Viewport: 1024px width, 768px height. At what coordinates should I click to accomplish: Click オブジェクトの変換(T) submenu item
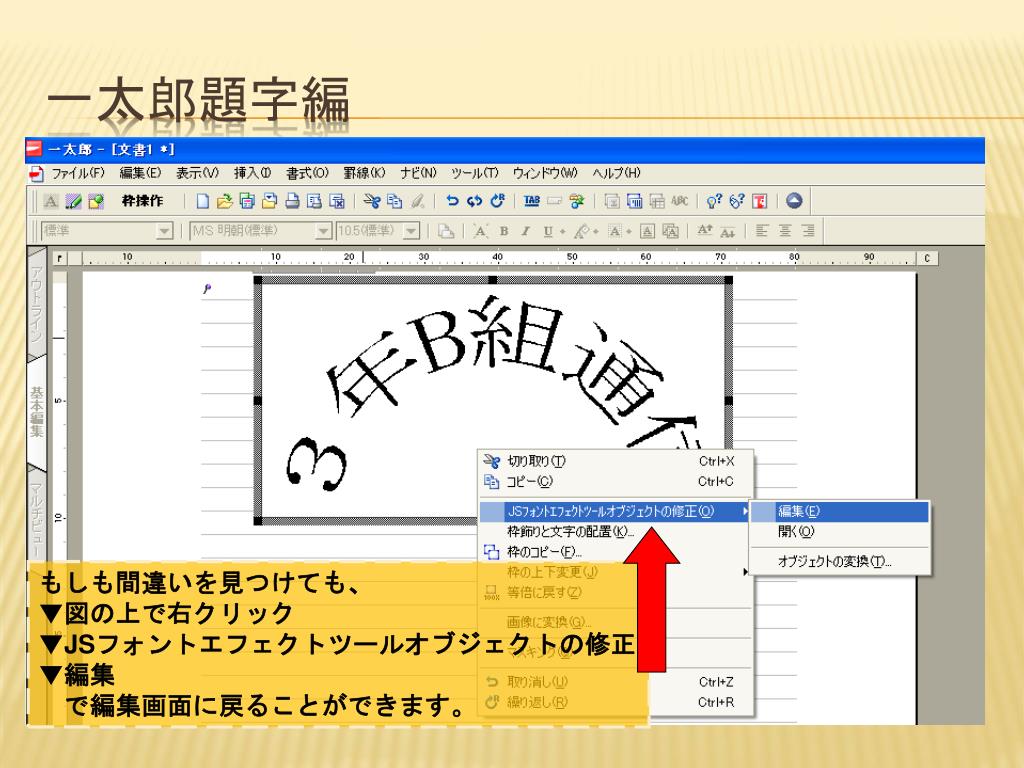tap(839, 561)
